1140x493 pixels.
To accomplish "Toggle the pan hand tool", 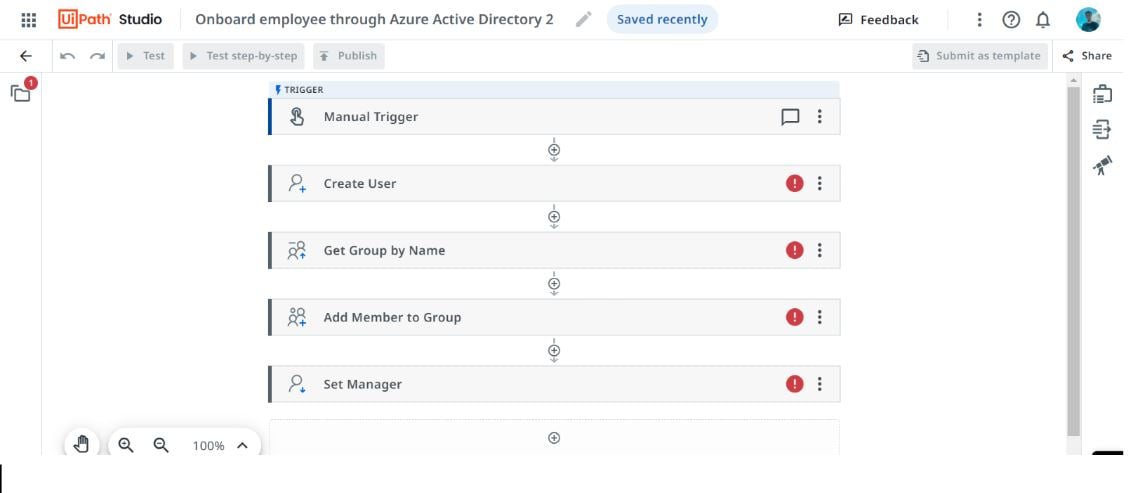I will coord(81,445).
